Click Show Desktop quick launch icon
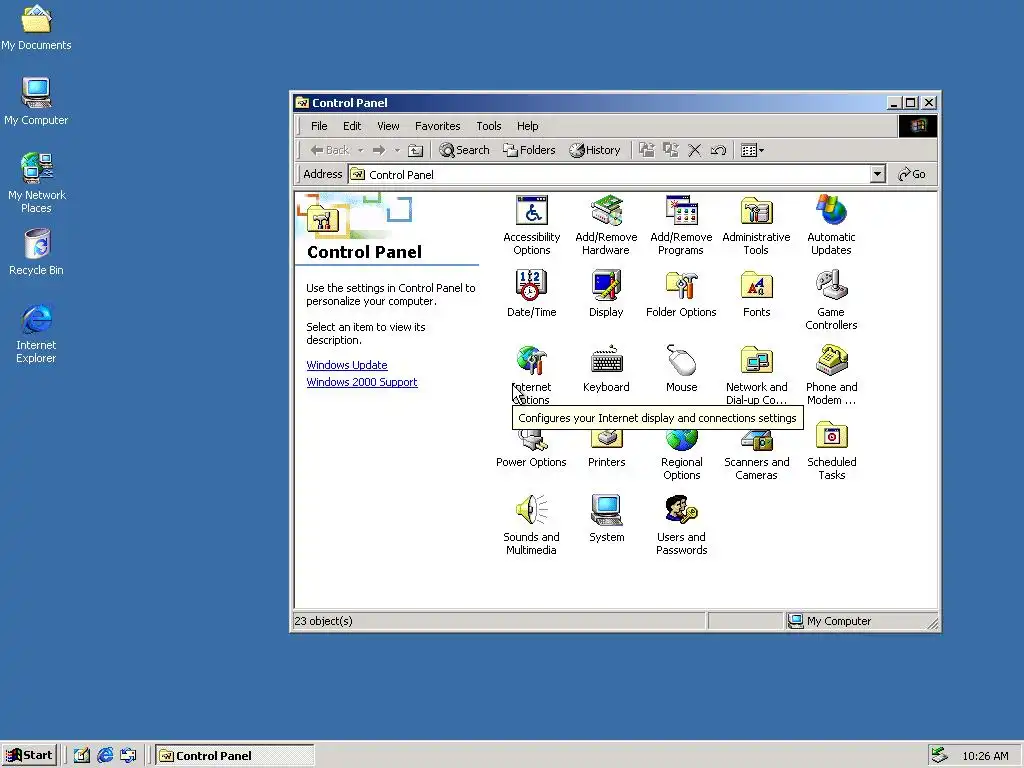This screenshot has width=1024, height=768. click(82, 756)
